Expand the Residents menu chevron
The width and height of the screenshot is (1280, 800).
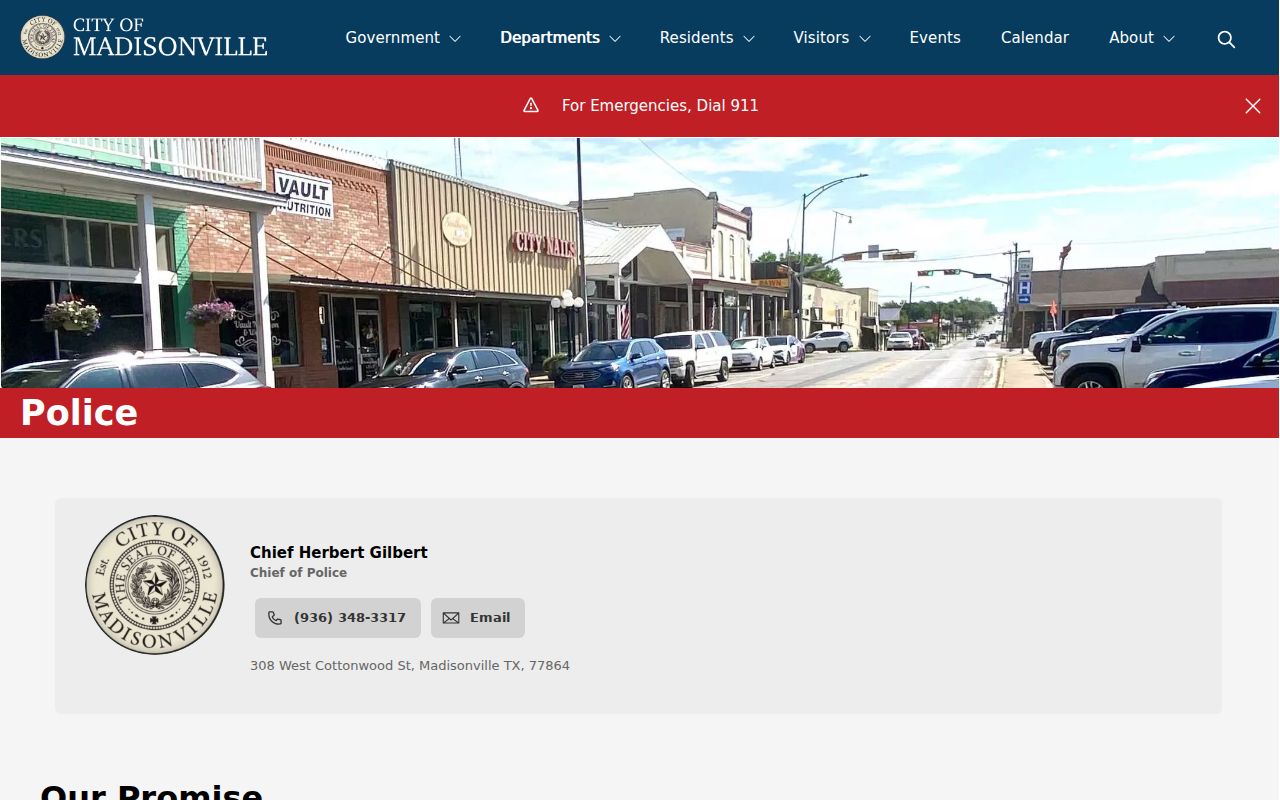click(x=748, y=39)
